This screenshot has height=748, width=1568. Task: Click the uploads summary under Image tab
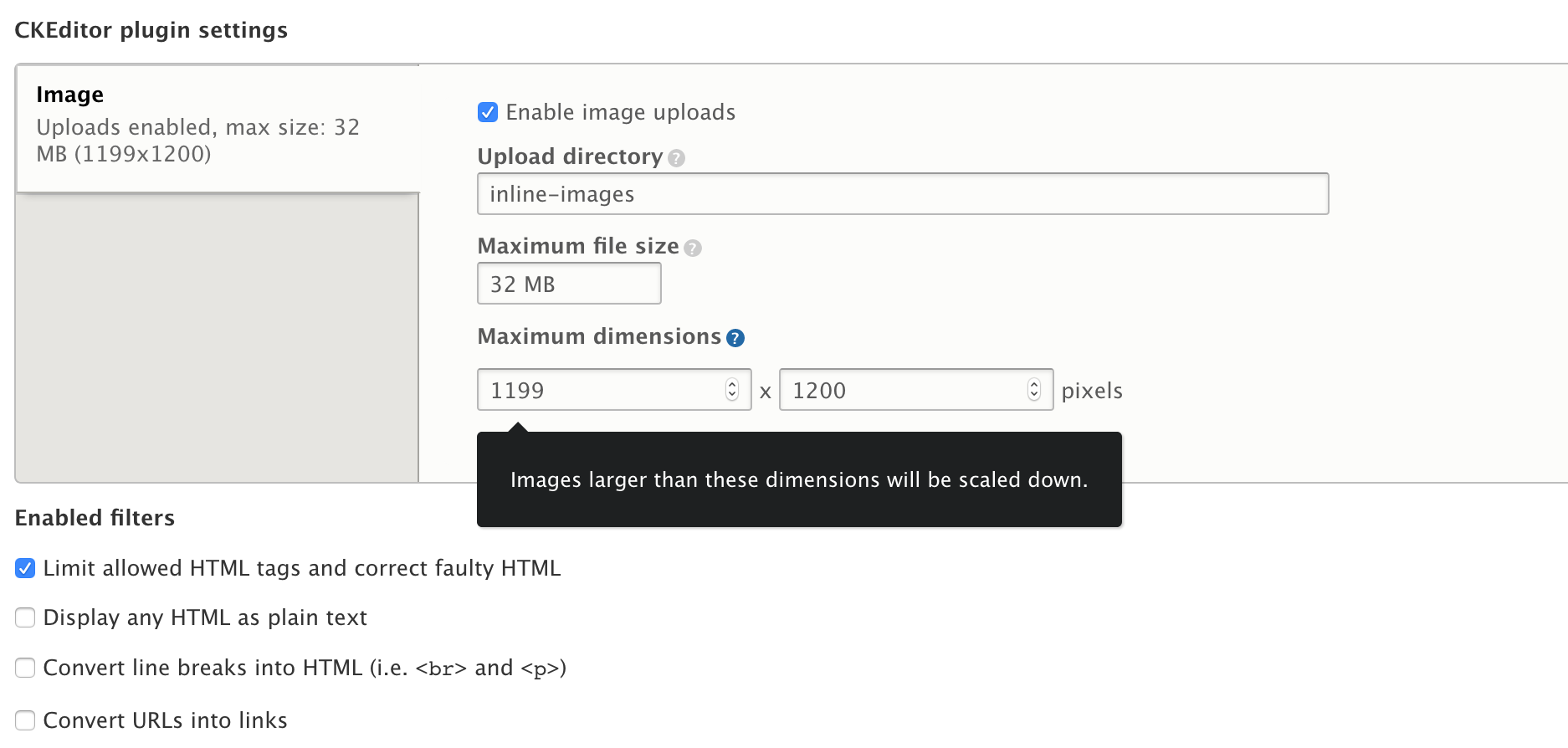click(197, 141)
